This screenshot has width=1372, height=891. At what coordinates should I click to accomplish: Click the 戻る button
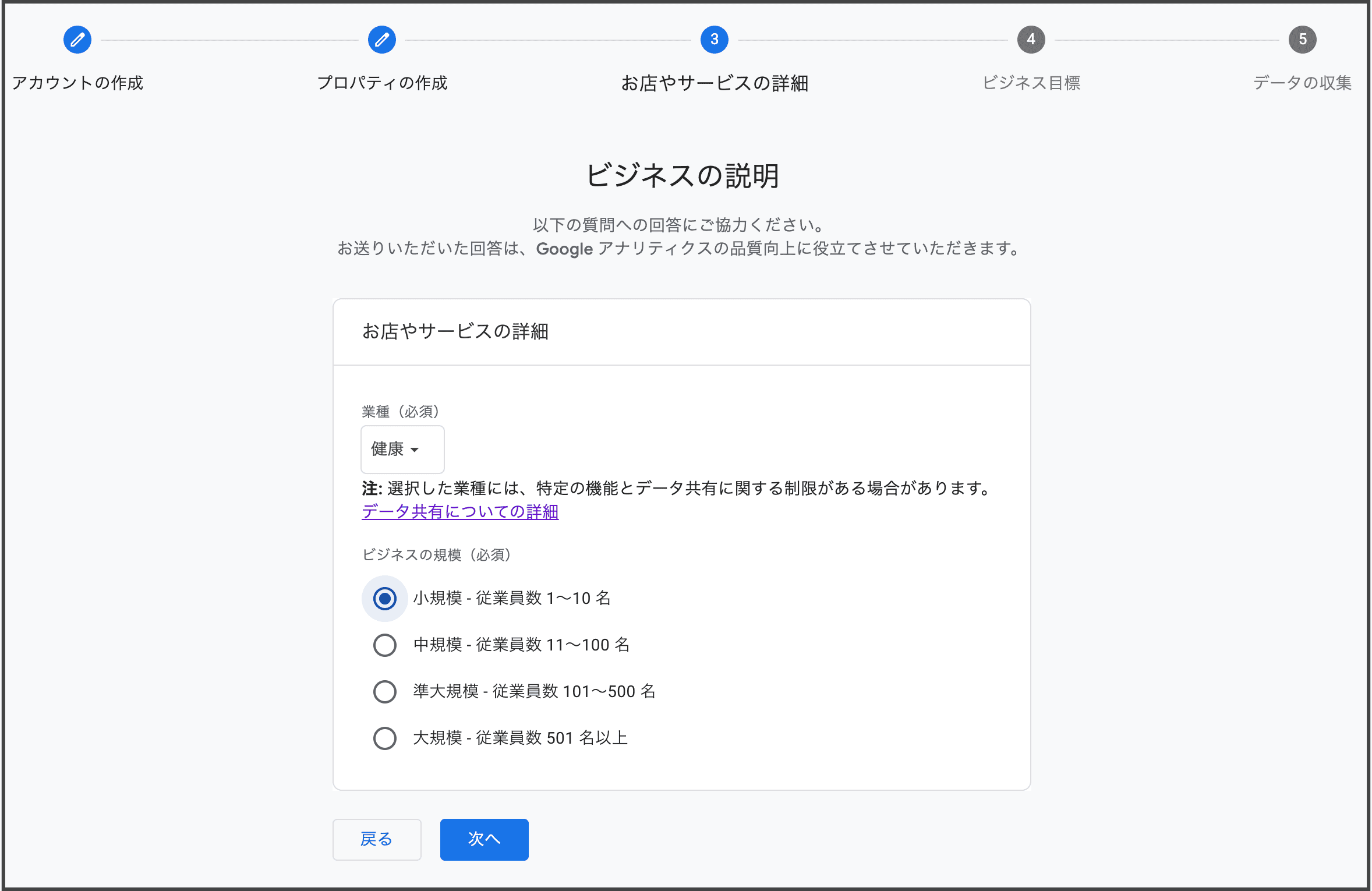click(377, 839)
